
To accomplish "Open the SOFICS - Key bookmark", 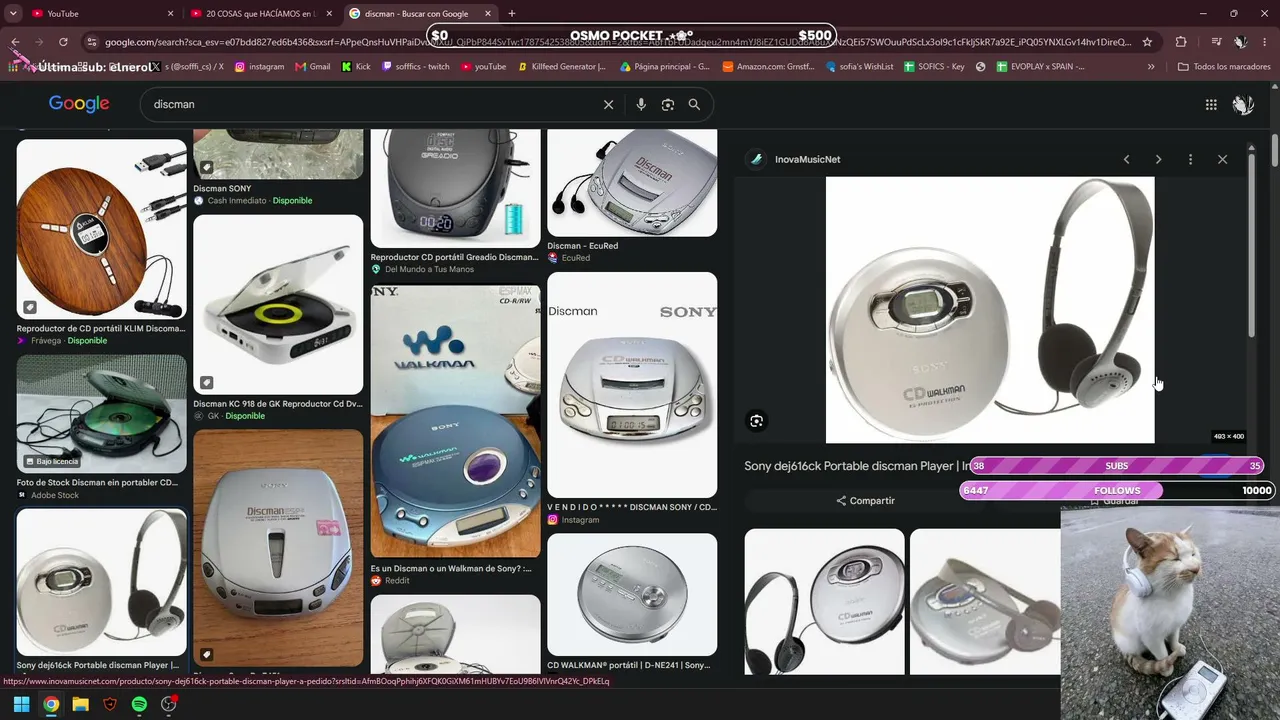I will click(934, 67).
